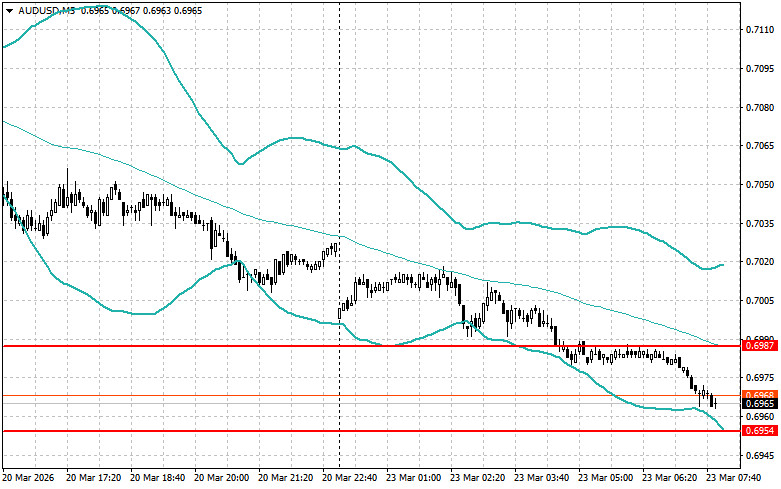Open the chart menu triangle beside AUDUSD,M5
The width and height of the screenshot is (781, 489).
(9, 11)
